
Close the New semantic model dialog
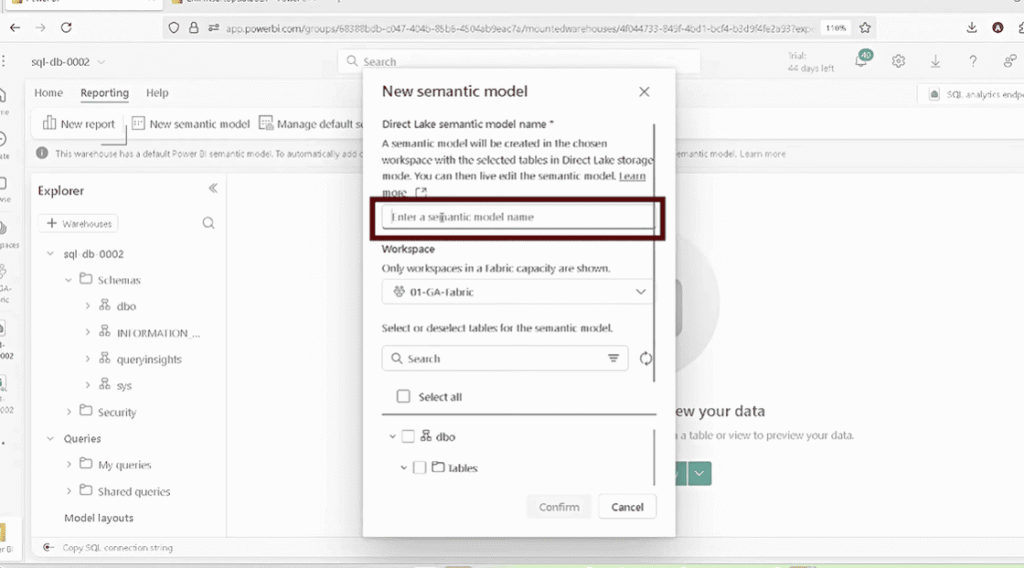pyautogui.click(x=644, y=91)
